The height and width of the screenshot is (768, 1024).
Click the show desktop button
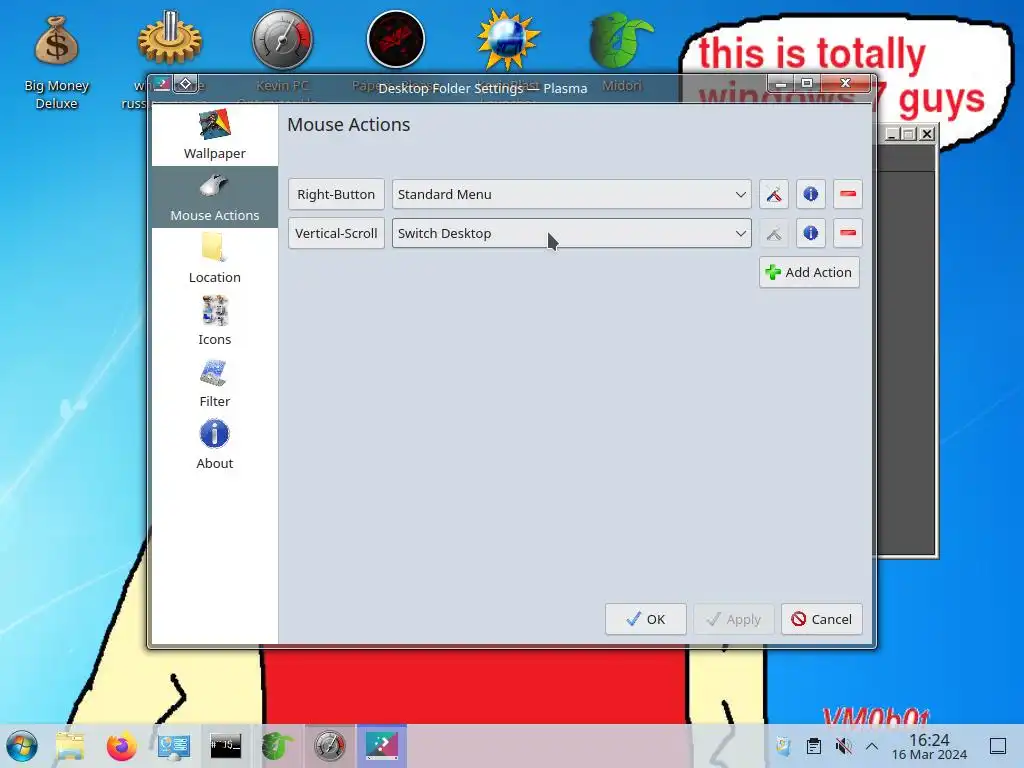pyautogui.click(x=999, y=746)
